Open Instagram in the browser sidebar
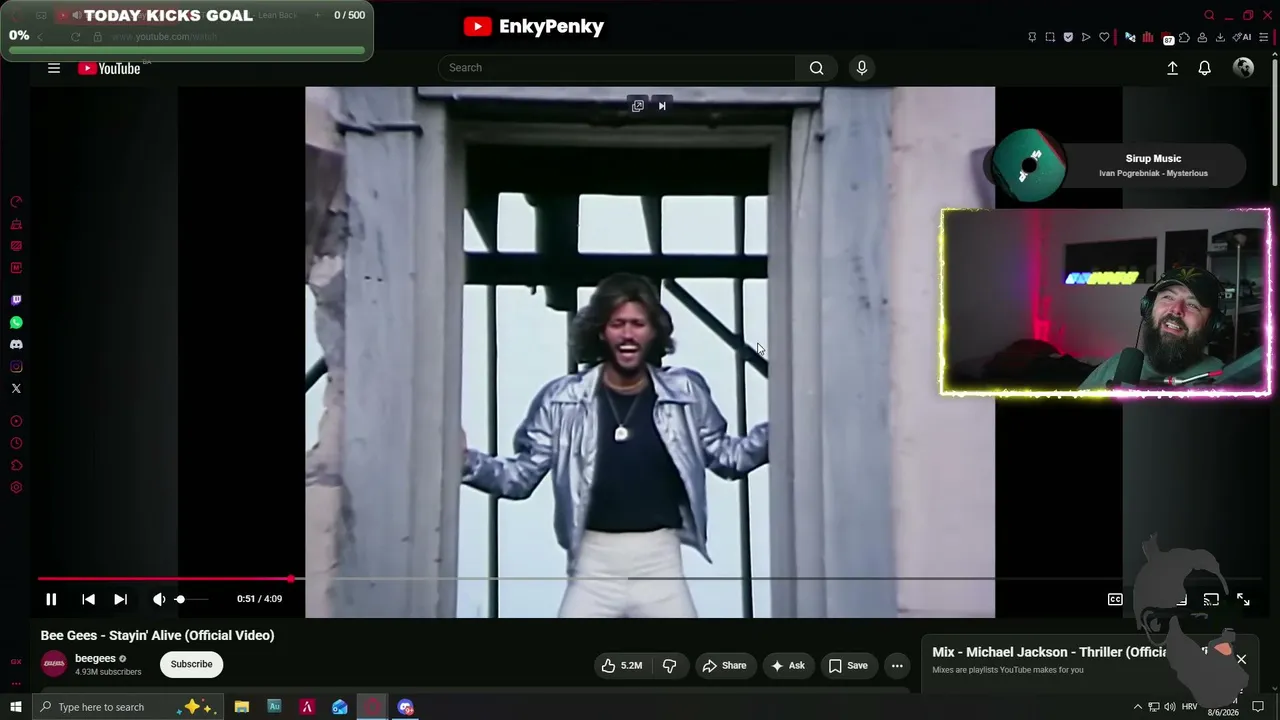The height and width of the screenshot is (720, 1280). (16, 366)
